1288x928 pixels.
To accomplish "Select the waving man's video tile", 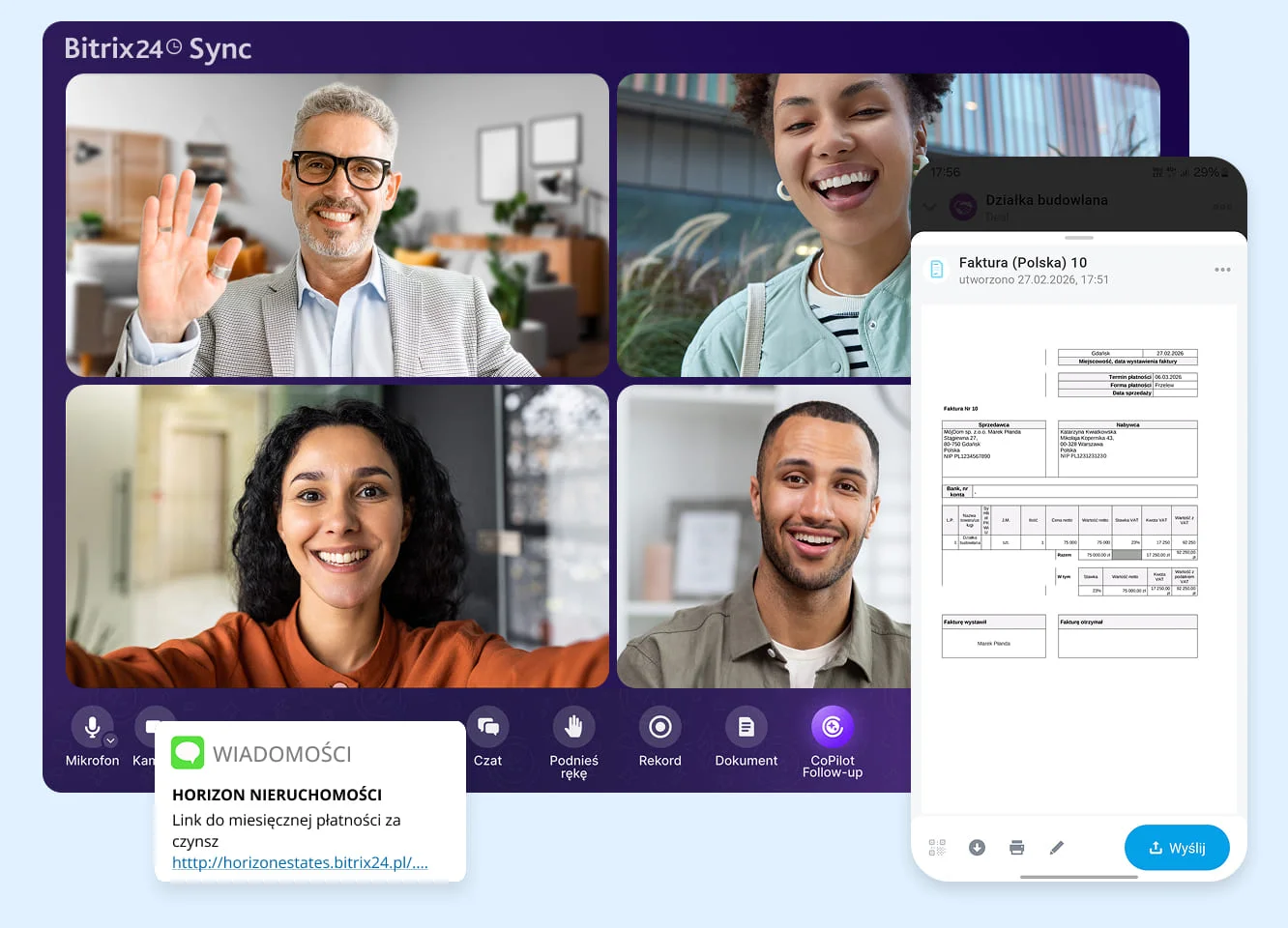I will 337,225.
